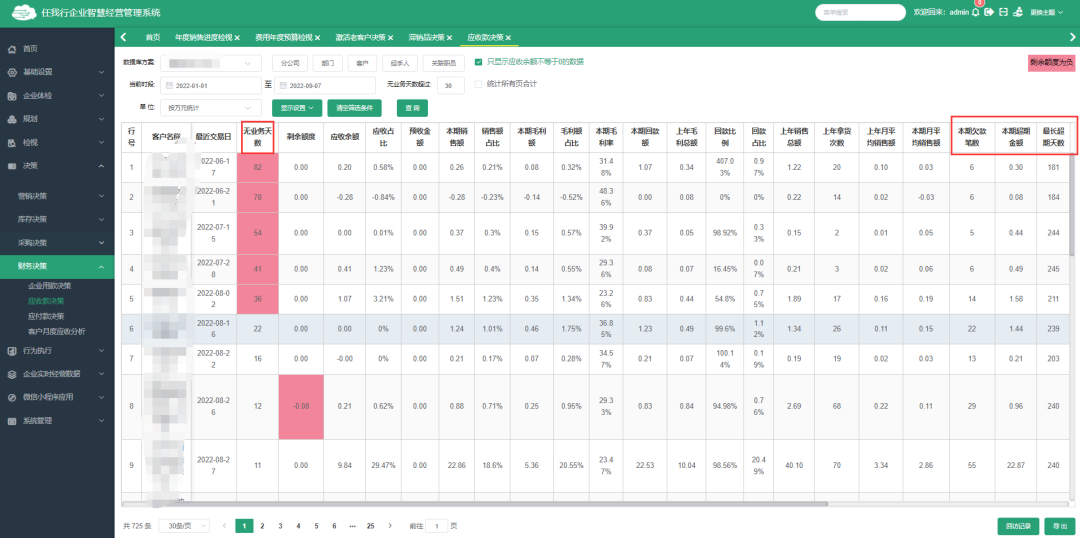Screen dimensions: 1080x538
Task: Click the logout icon beside admin
Action: click(988, 12)
